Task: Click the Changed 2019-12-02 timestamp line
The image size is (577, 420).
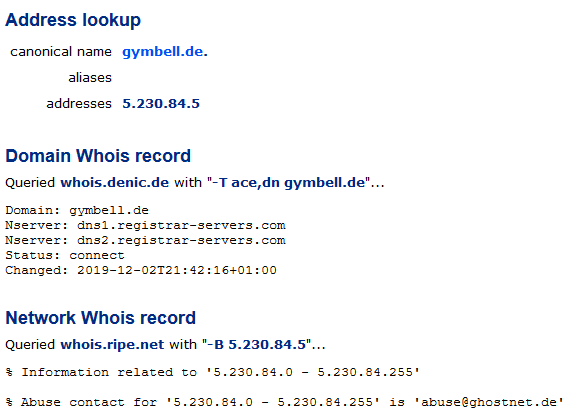Action: click(x=141, y=271)
